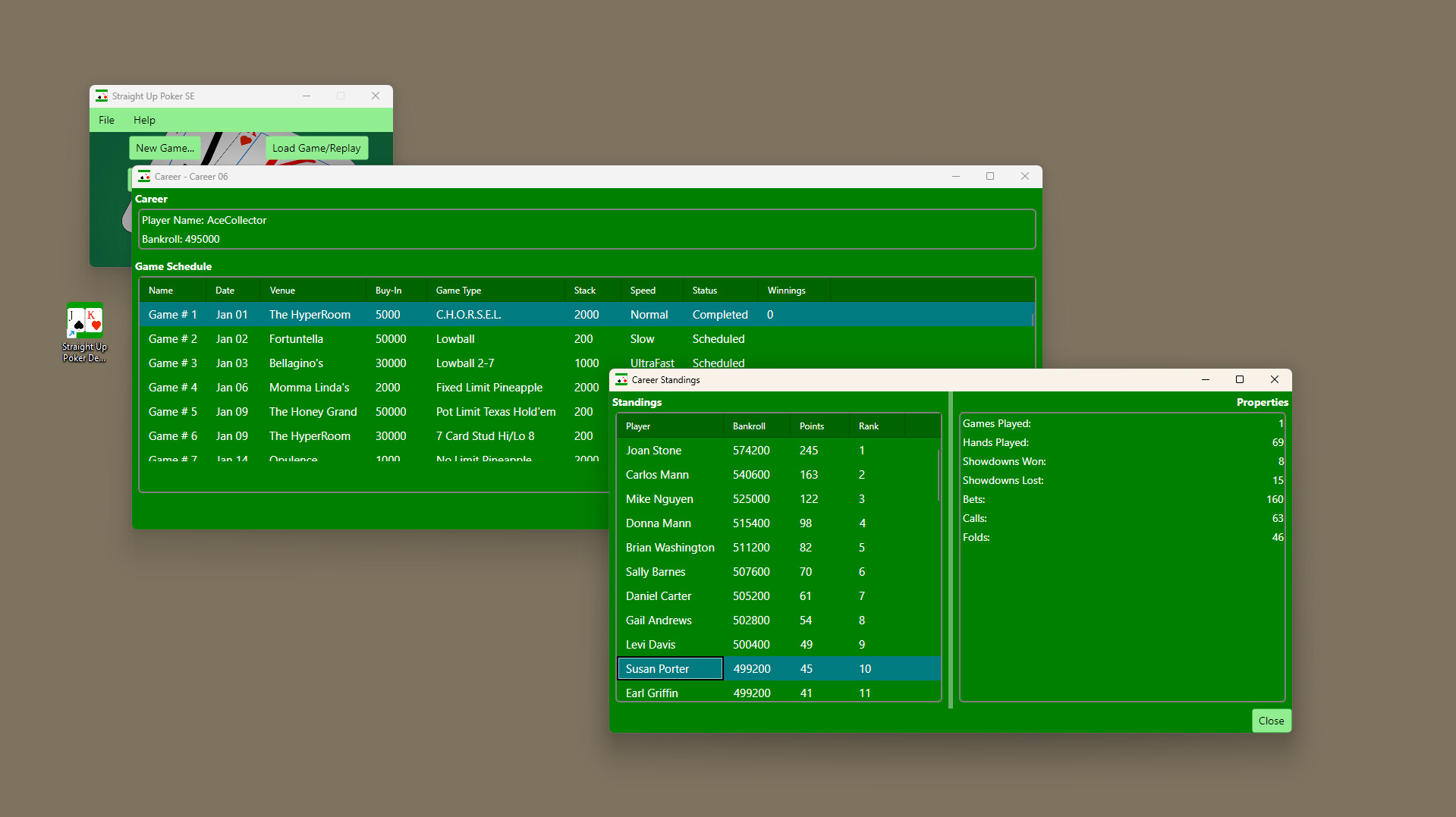Open the Help menu

click(143, 120)
